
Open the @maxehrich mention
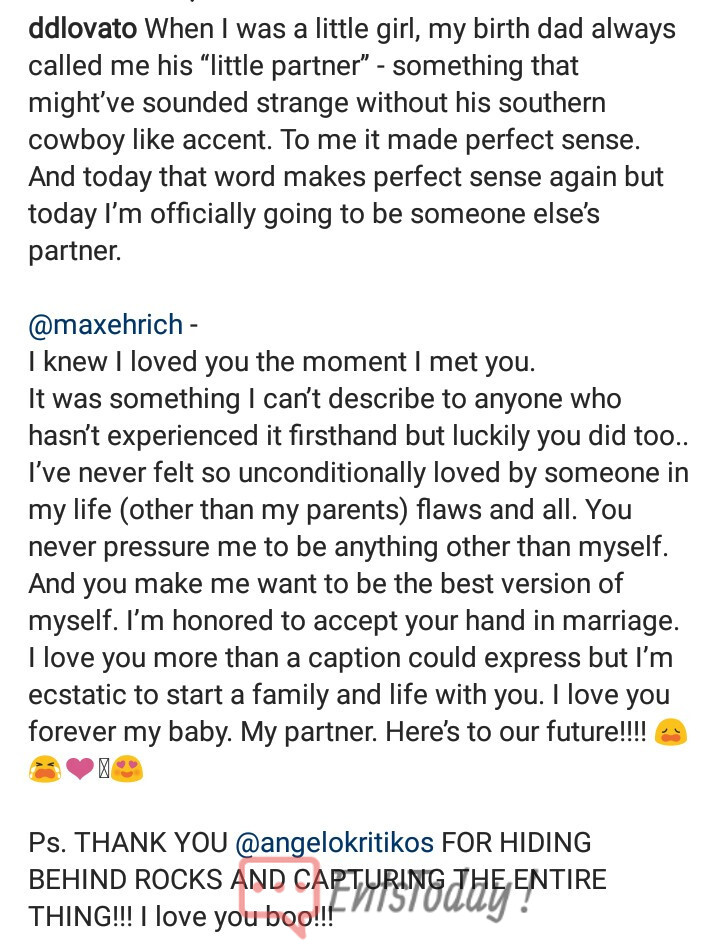pyautogui.click(x=106, y=325)
